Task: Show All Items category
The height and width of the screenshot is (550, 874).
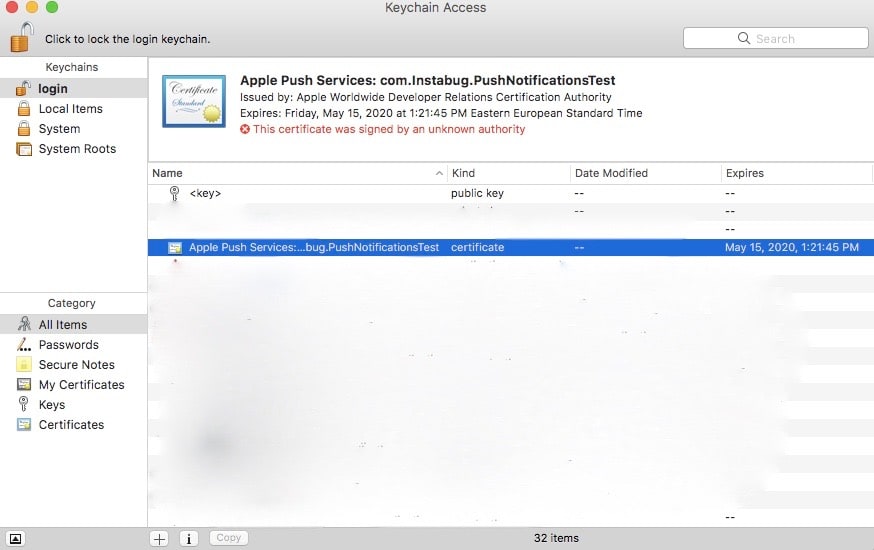Action: tap(74, 324)
